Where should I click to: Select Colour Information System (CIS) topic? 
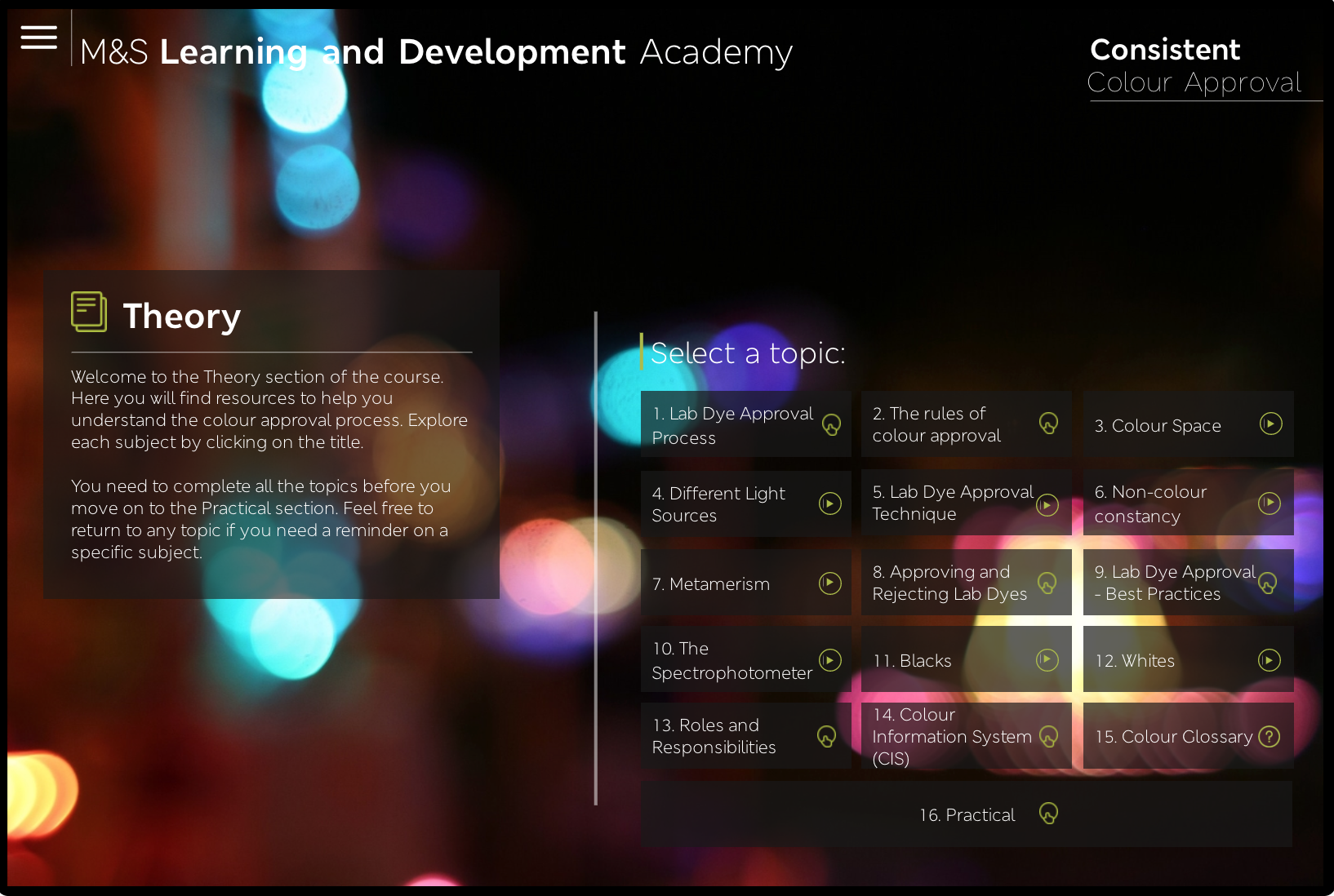tap(951, 736)
